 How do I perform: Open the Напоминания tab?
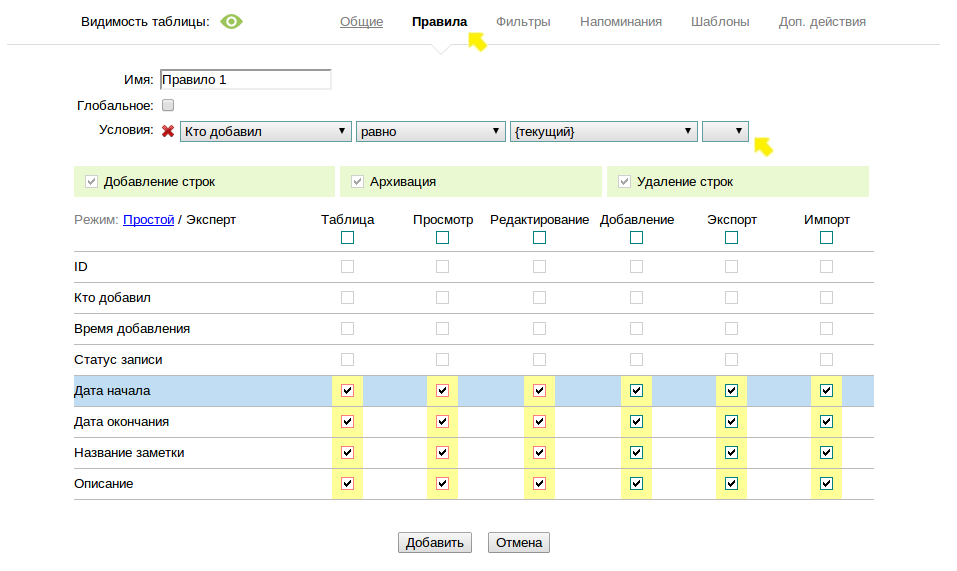[x=620, y=21]
